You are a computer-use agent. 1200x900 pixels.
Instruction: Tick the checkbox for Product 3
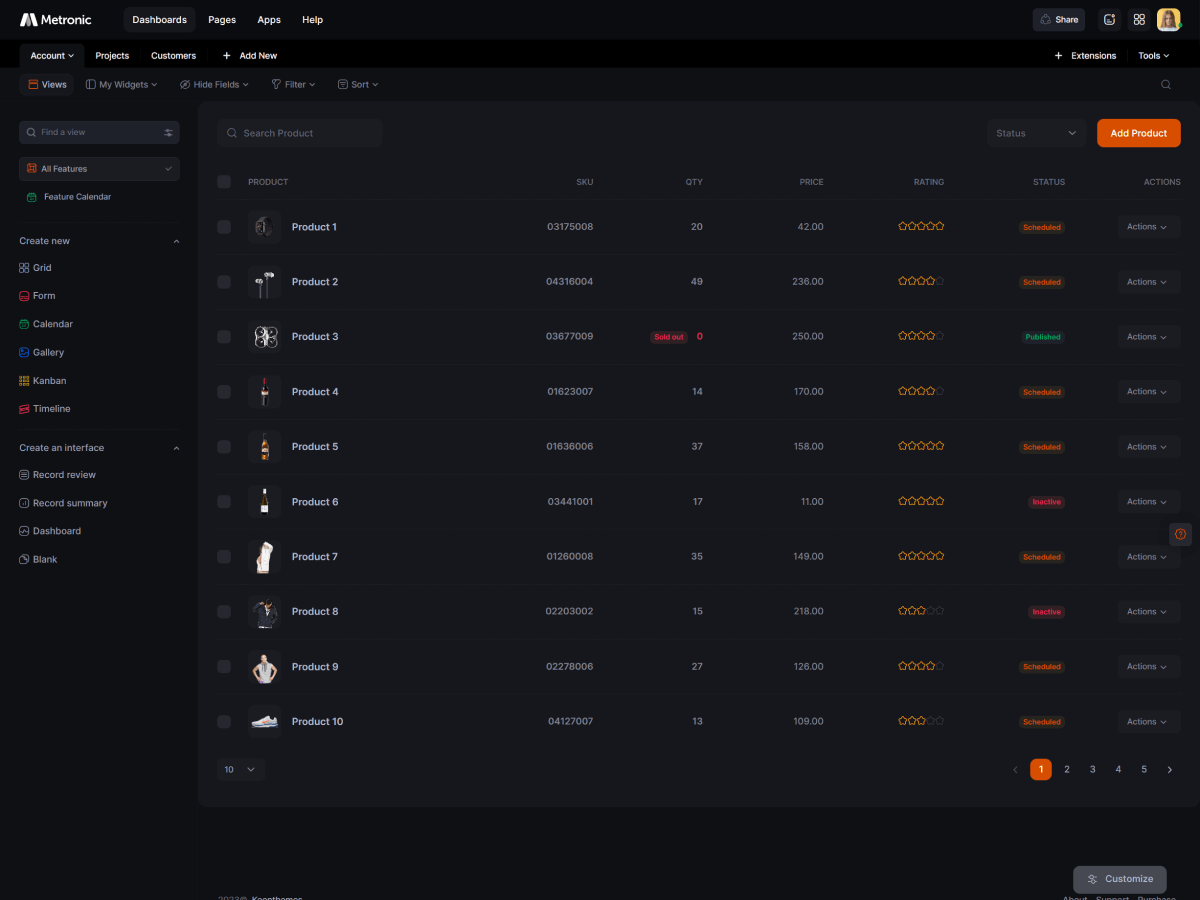pos(224,337)
